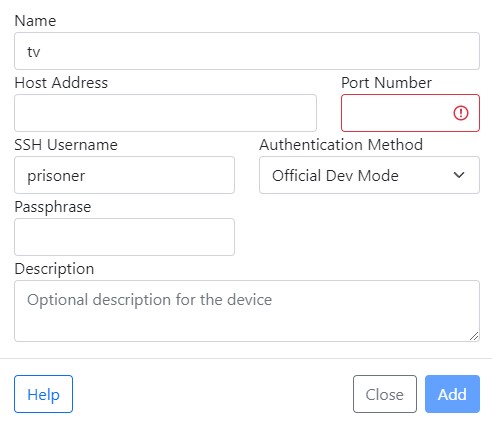Click the SSH Username label
Image resolution: width=492 pixels, height=425 pixels.
coord(66,145)
